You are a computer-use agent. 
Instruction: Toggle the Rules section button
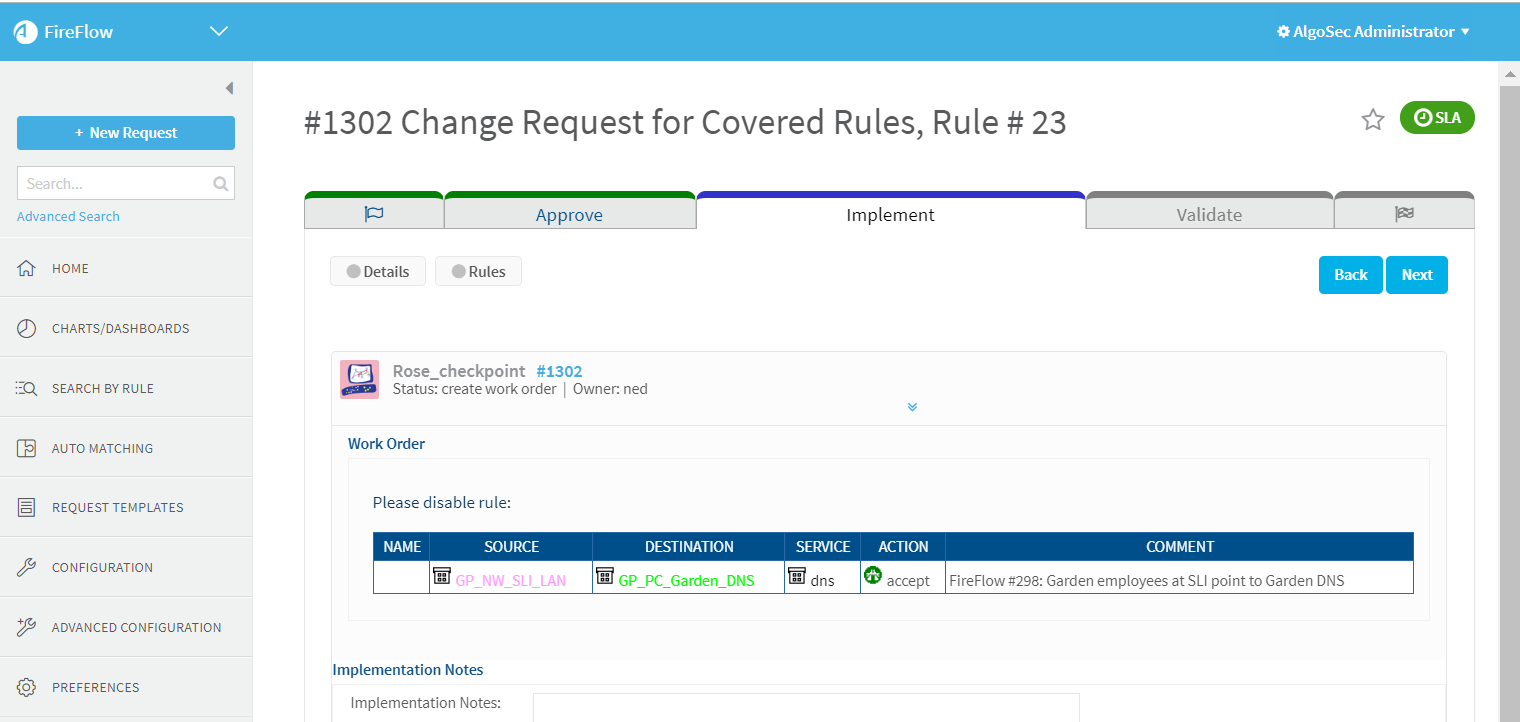point(478,271)
